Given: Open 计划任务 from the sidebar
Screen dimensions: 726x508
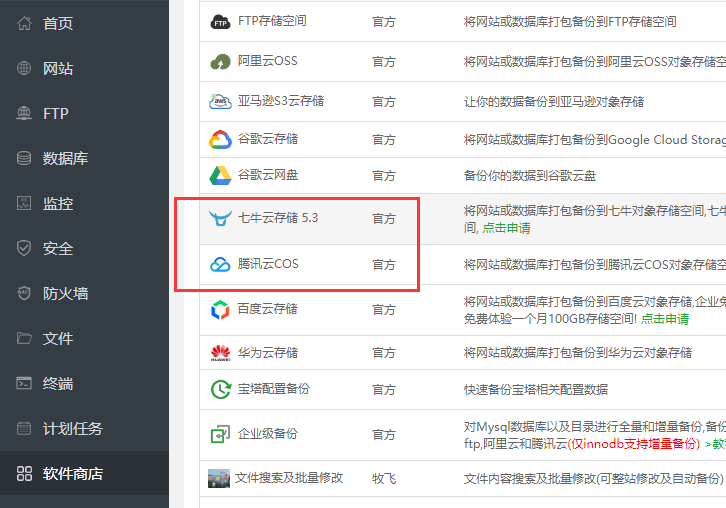Looking at the screenshot, I should 72,428.
